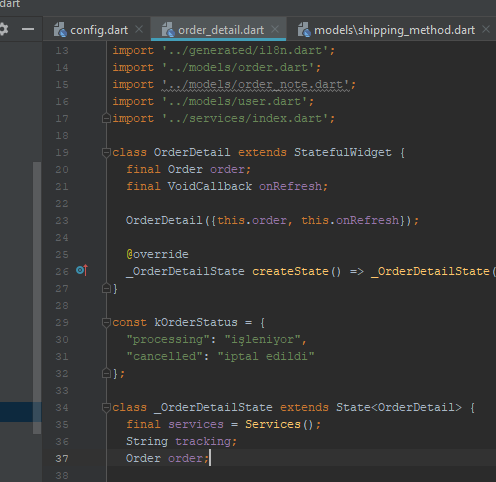
Task: Collapse the kOrderStatus fold at line 29
Action: (x=106, y=322)
